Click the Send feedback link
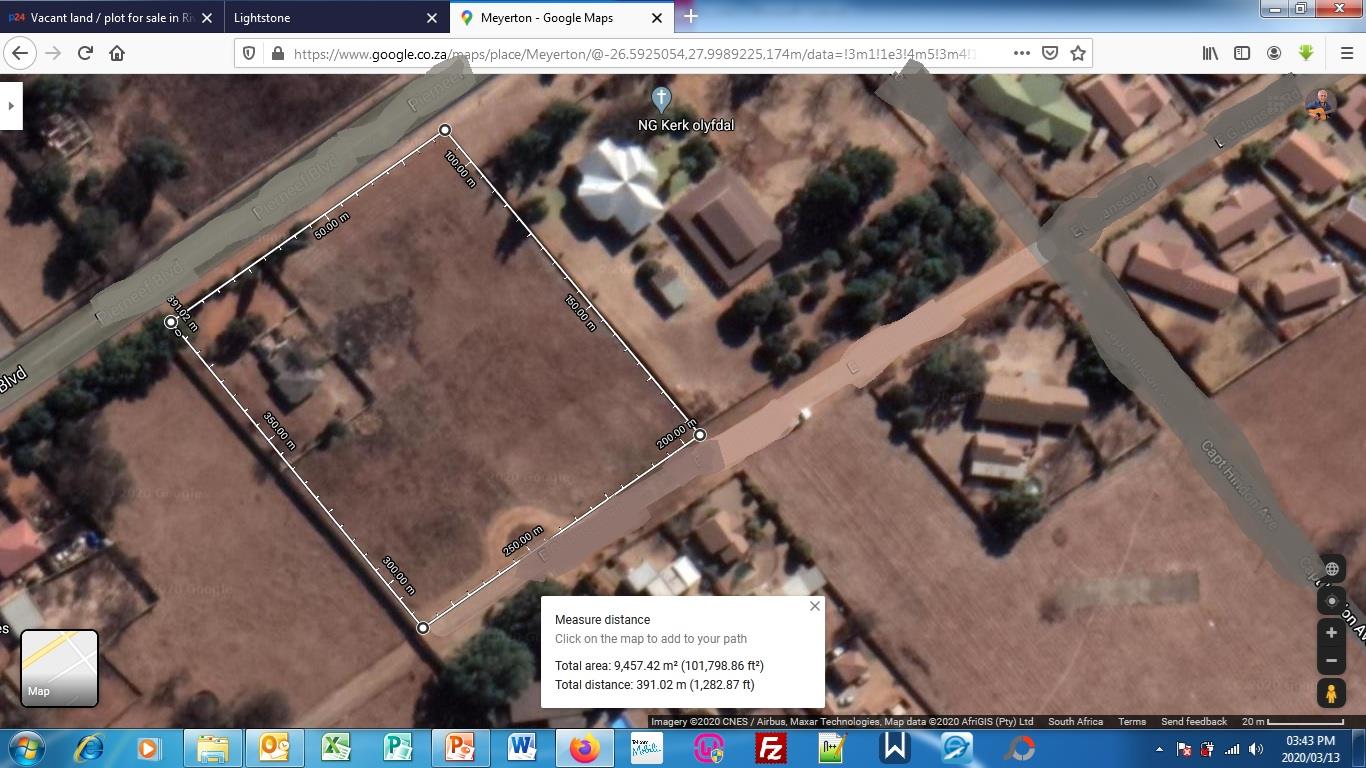 point(1193,721)
